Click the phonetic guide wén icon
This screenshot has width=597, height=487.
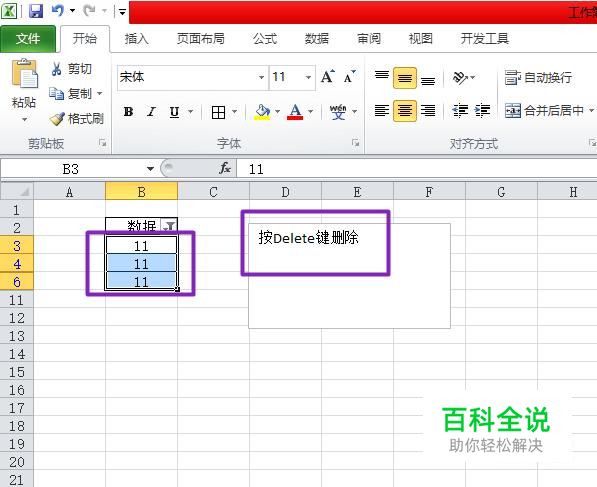[338, 112]
